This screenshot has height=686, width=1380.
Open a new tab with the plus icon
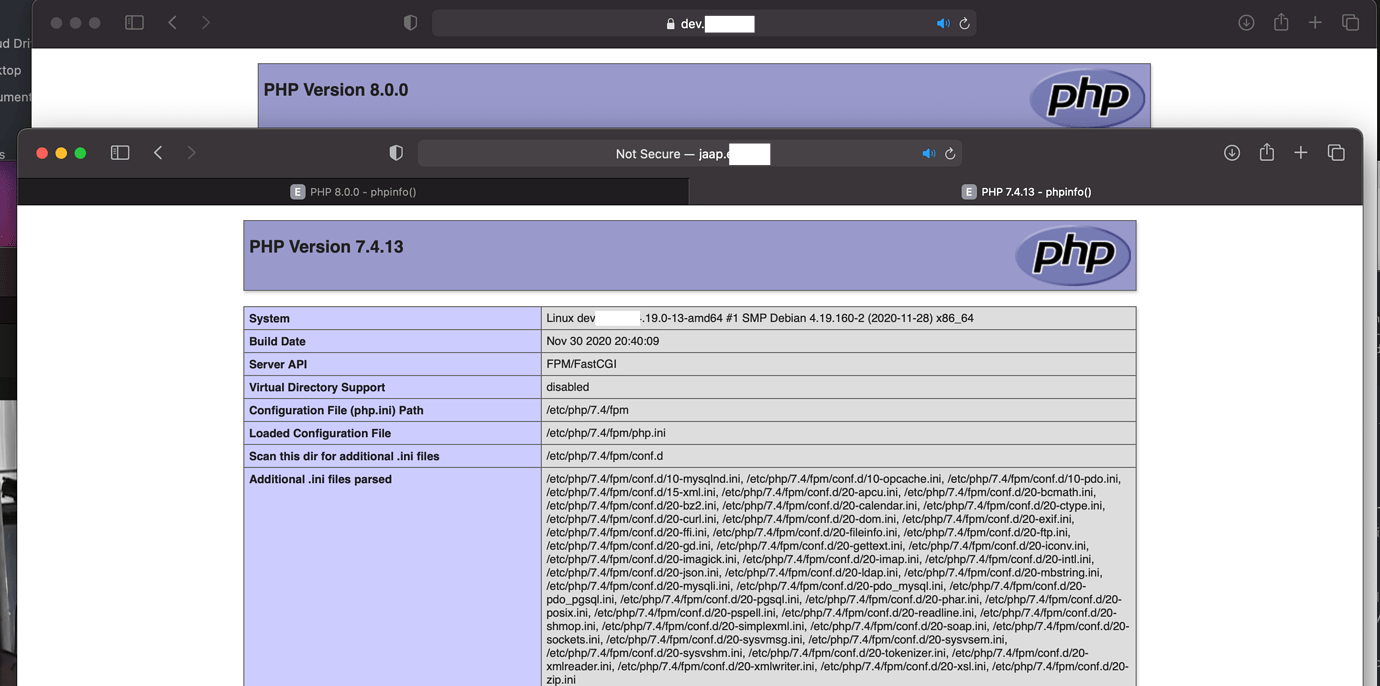tap(1300, 152)
